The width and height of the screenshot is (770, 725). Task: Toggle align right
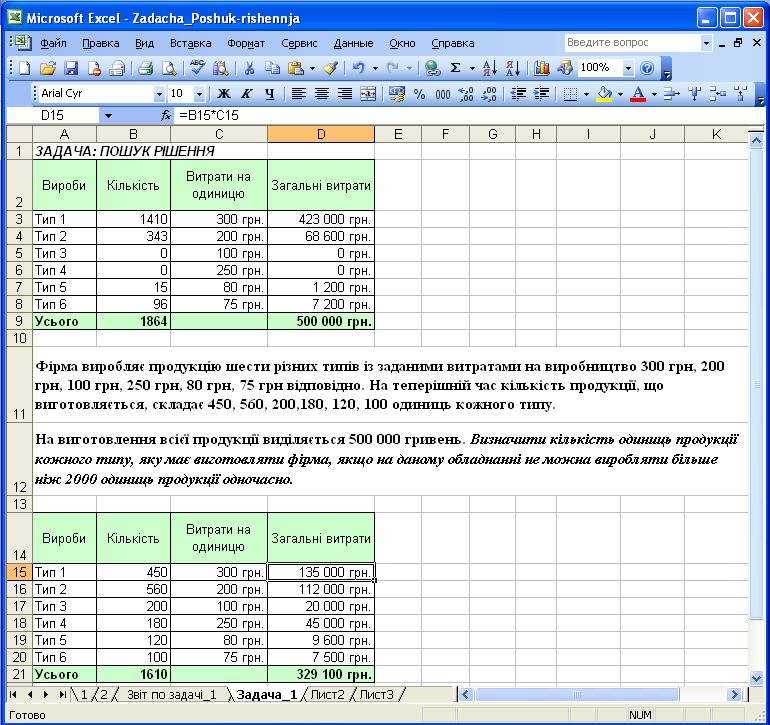(x=345, y=93)
